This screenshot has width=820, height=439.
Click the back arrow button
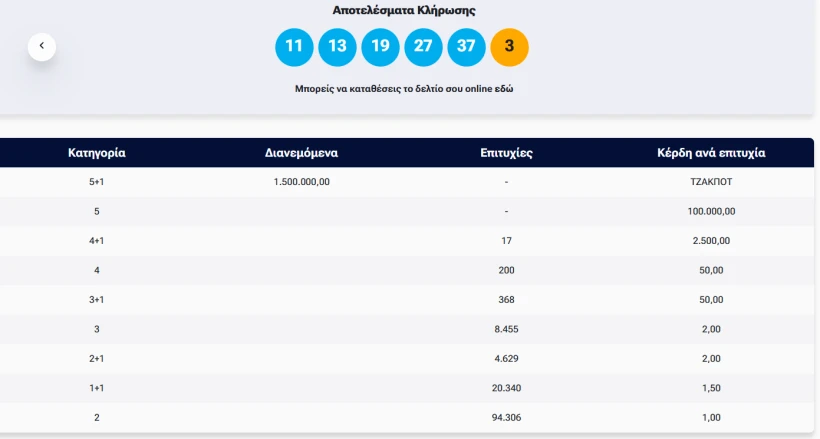pyautogui.click(x=42, y=46)
